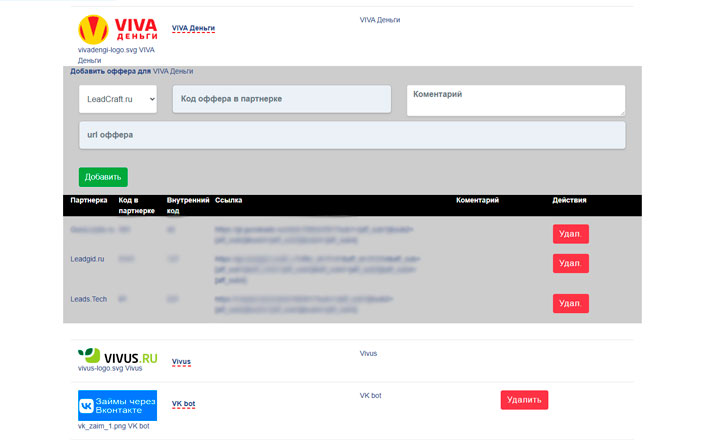Click the 'vivadengi-logo.svg VIVA Деньги' caption
704x440 pixels.
(x=116, y=55)
